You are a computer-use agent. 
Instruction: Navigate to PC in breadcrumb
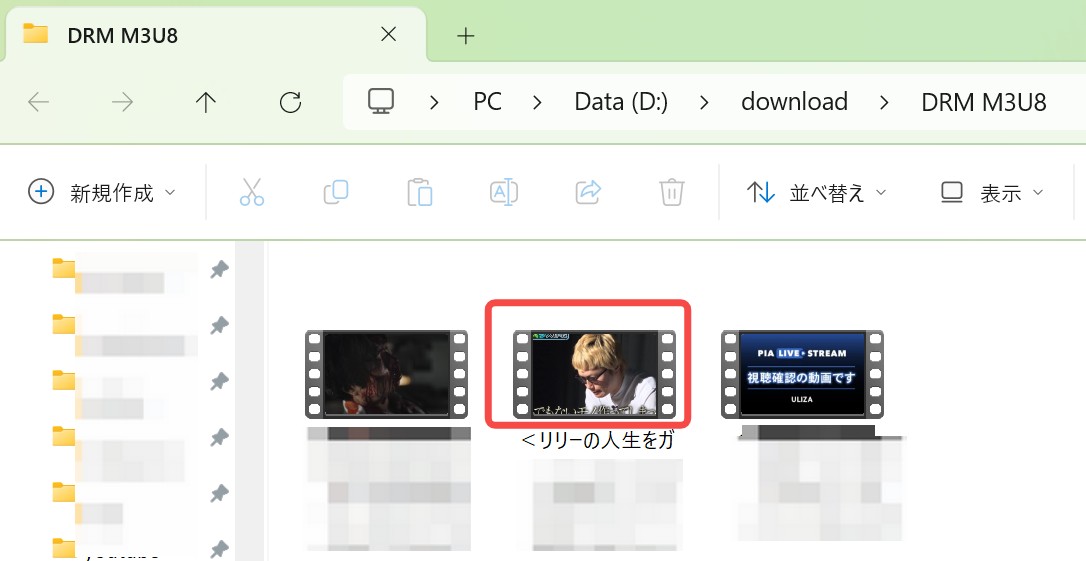(488, 102)
